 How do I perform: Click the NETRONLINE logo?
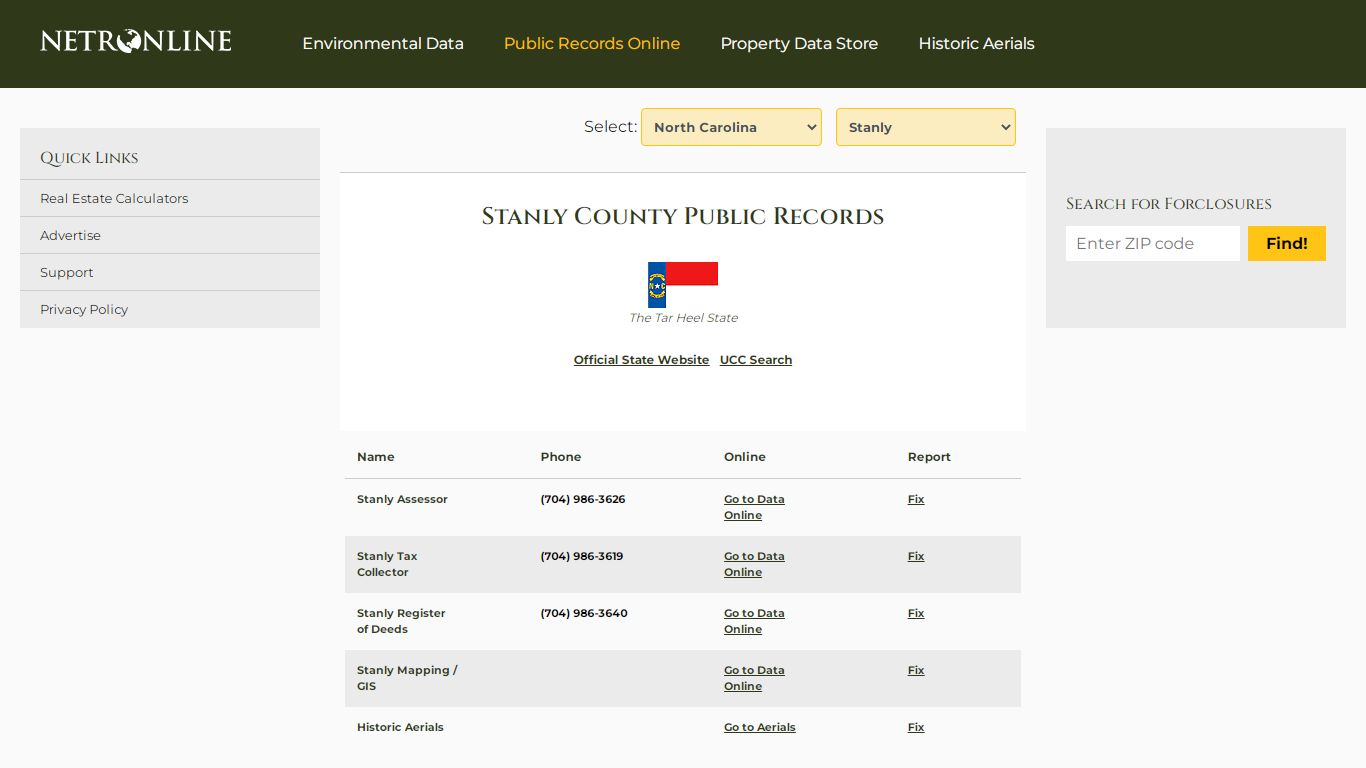pyautogui.click(x=136, y=41)
